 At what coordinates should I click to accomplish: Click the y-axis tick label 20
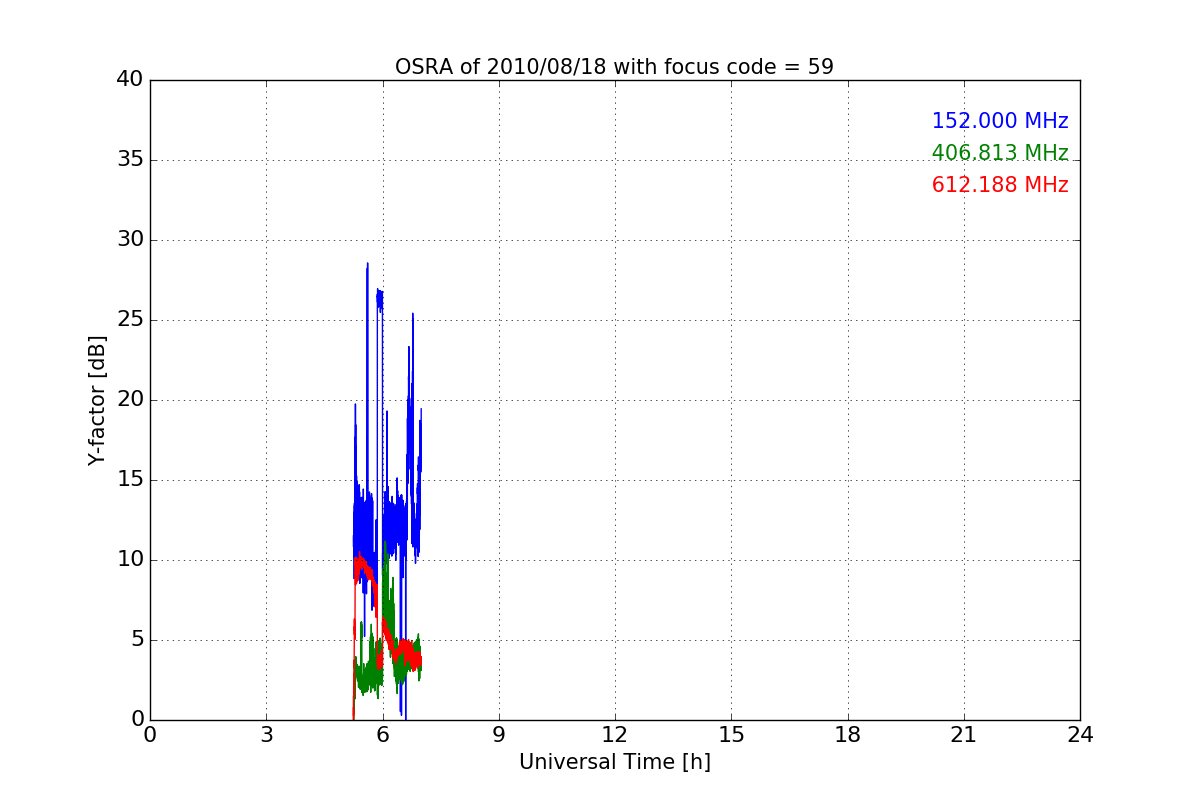tap(129, 400)
